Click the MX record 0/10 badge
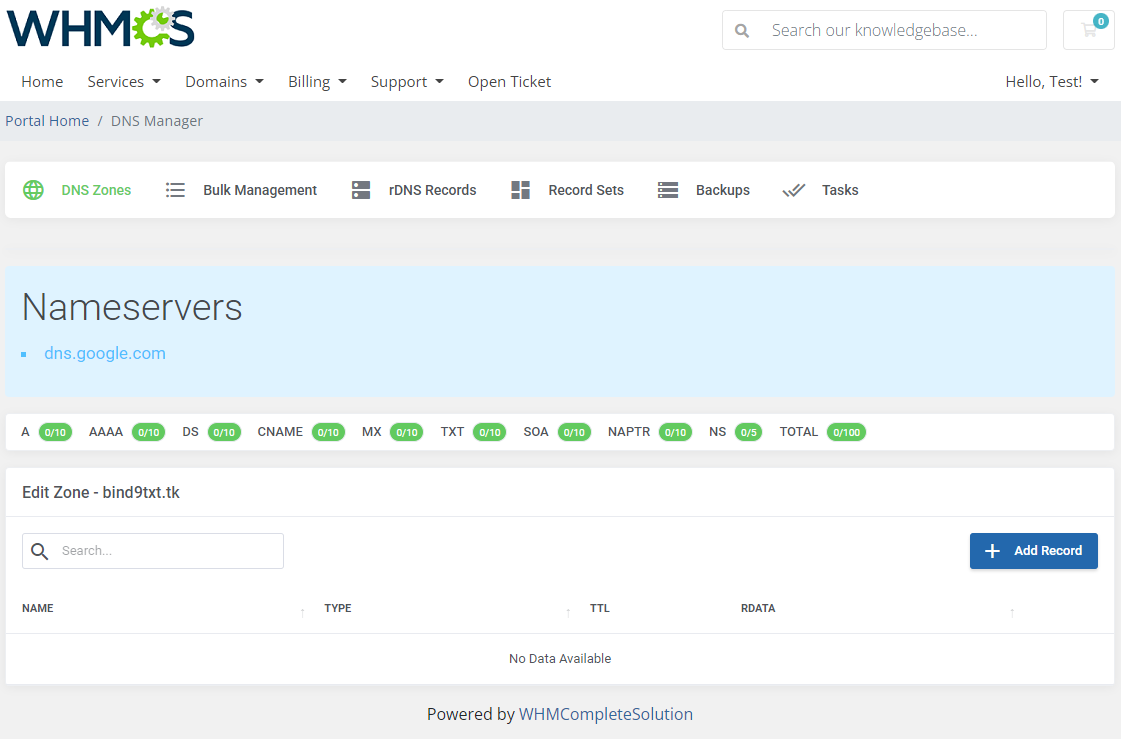Screen dimensions: 1121x739 pos(407,432)
